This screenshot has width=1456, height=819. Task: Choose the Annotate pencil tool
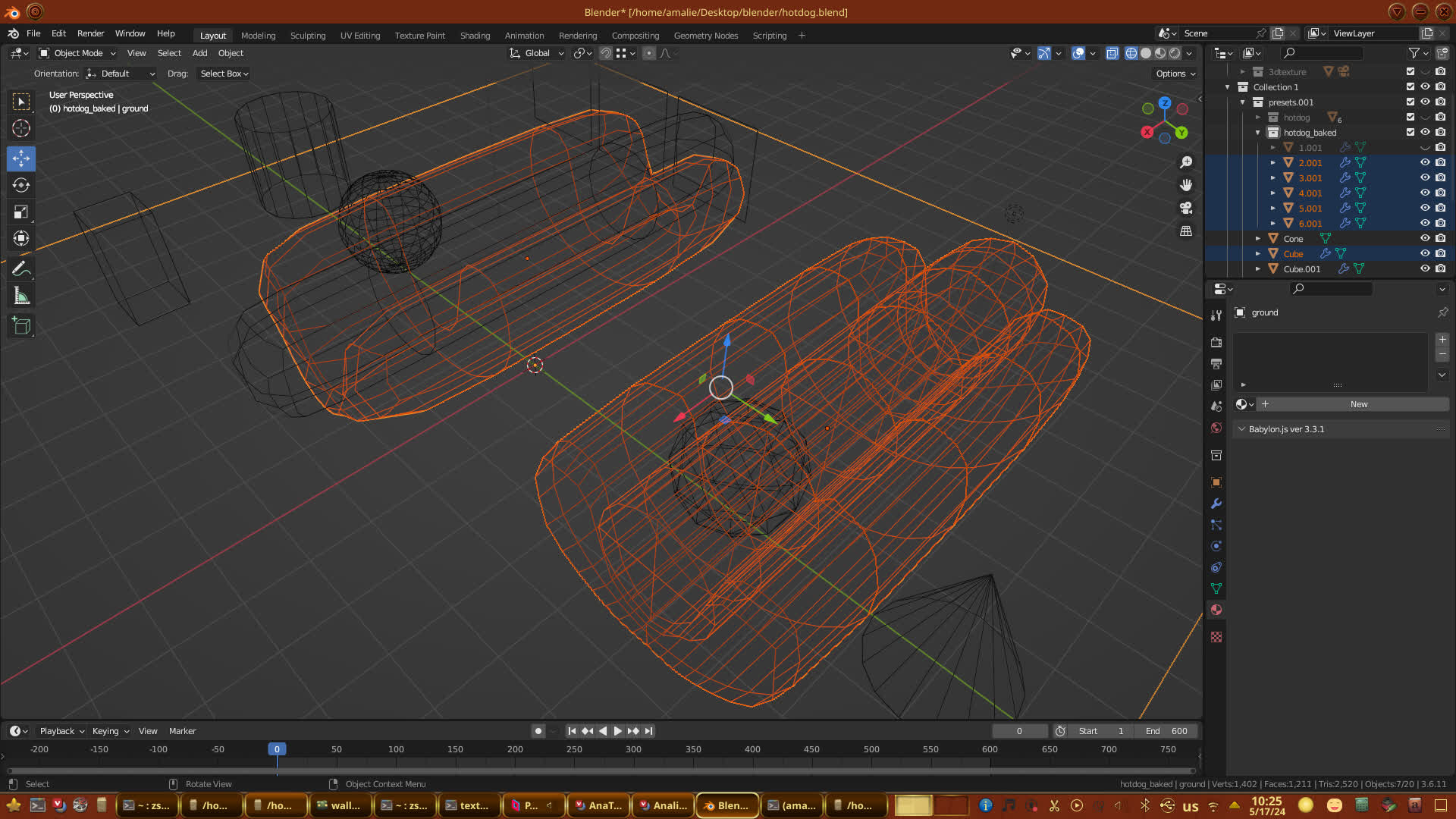[x=21, y=268]
